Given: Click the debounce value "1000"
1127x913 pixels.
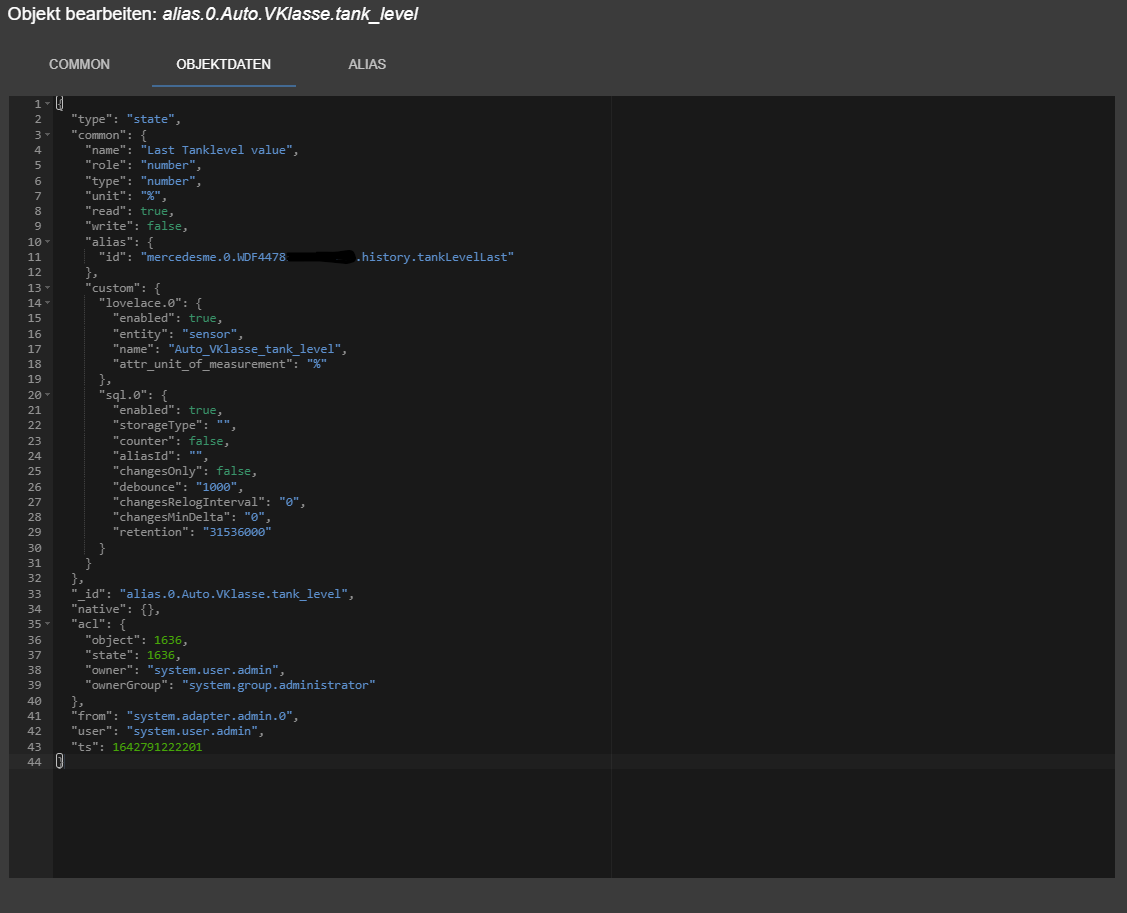Looking at the screenshot, I should [x=216, y=487].
